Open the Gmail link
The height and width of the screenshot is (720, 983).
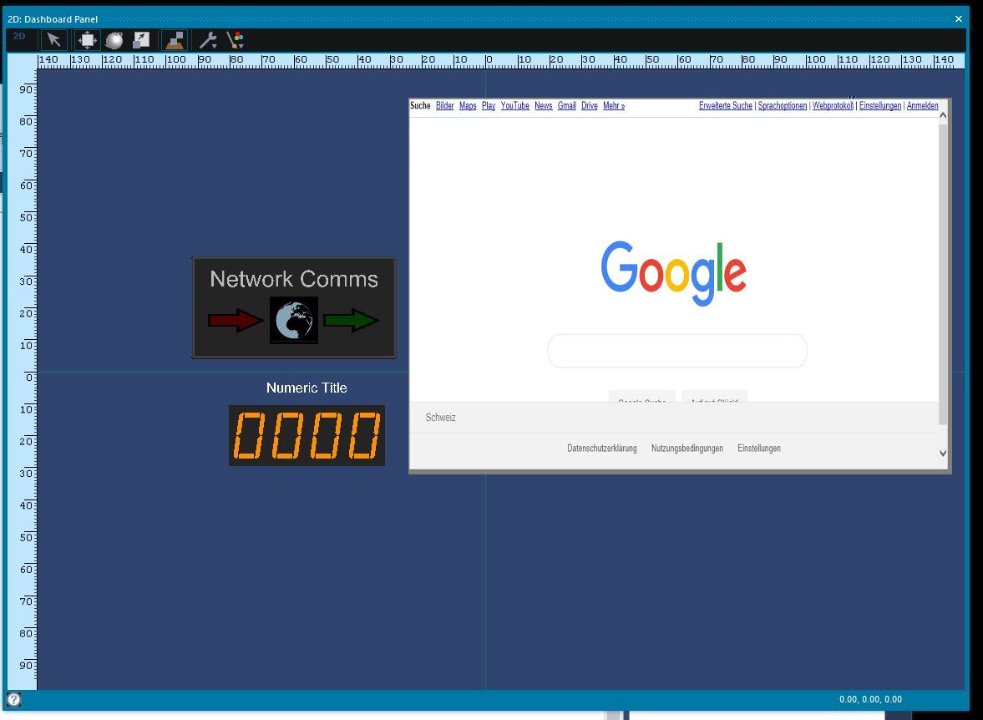[567, 106]
